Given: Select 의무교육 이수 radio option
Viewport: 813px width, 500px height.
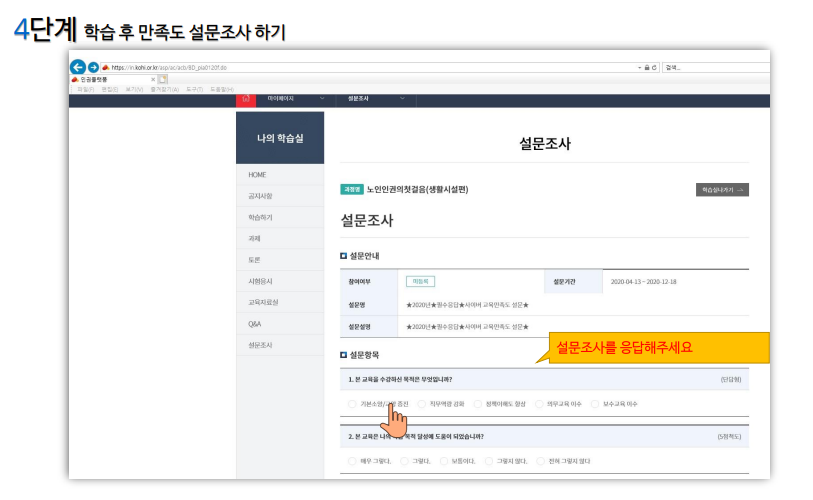Looking at the screenshot, I should (x=539, y=404).
